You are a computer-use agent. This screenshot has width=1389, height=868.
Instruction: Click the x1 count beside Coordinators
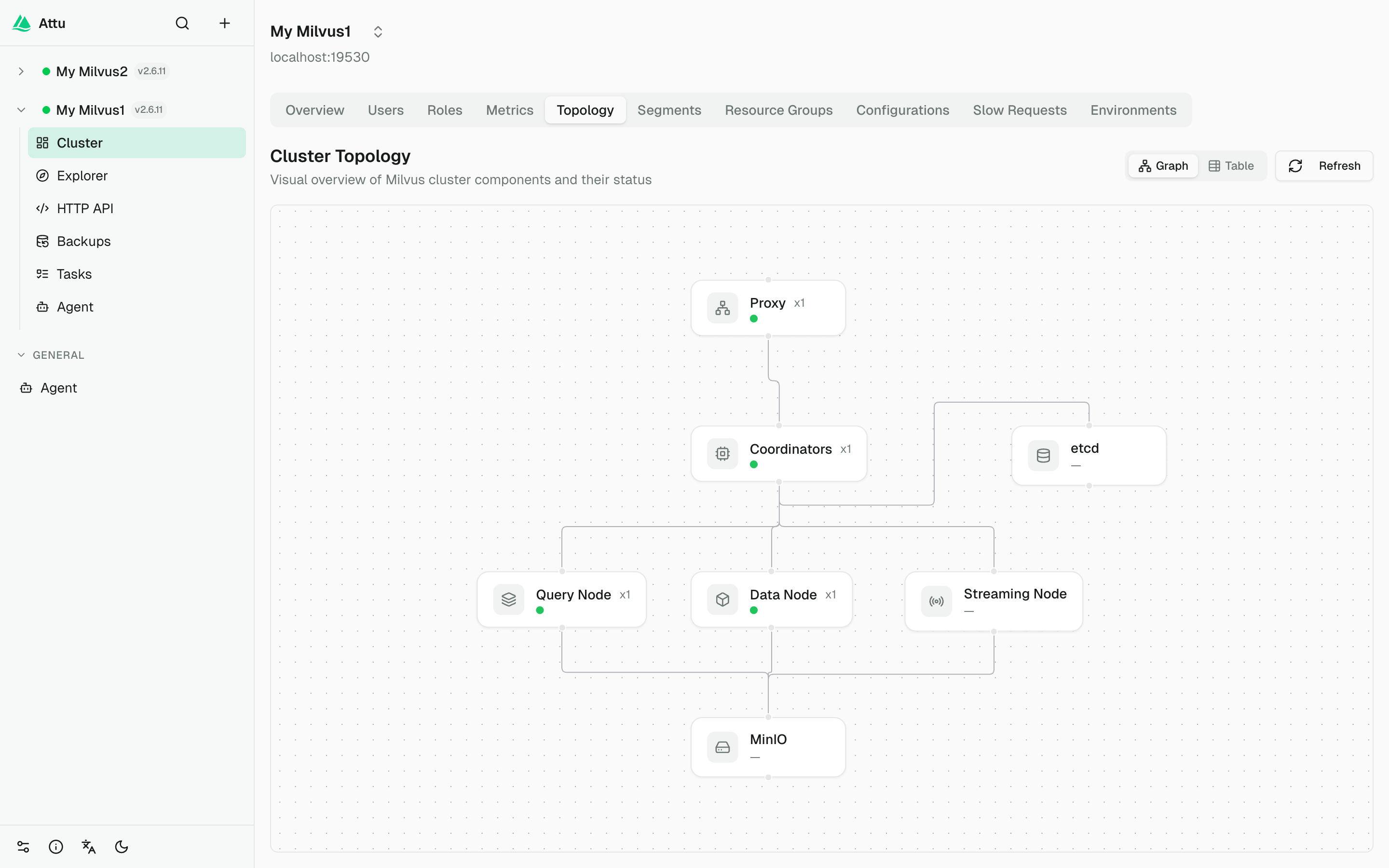pos(845,449)
